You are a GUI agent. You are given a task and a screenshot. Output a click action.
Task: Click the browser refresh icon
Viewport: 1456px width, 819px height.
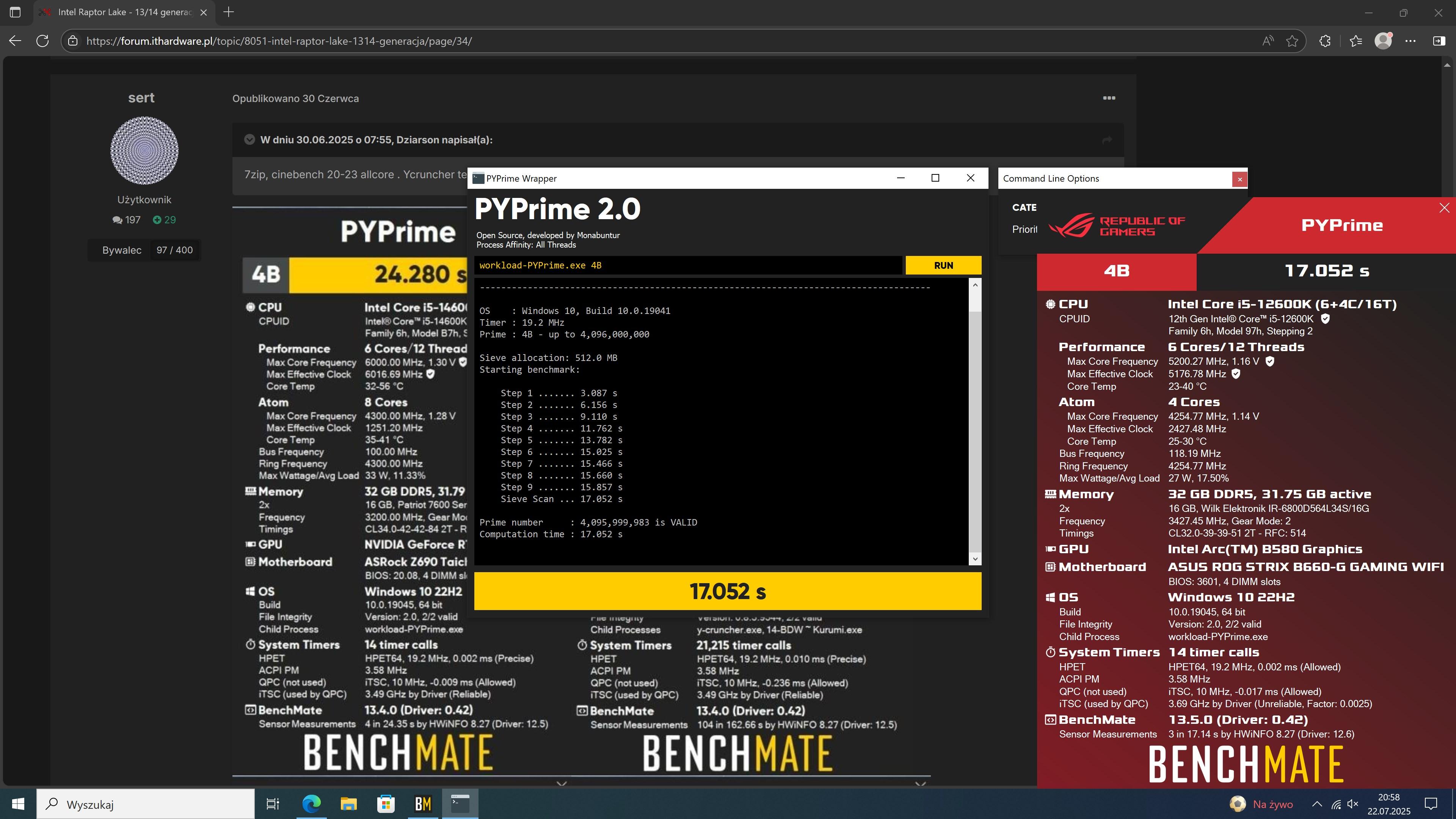(42, 41)
